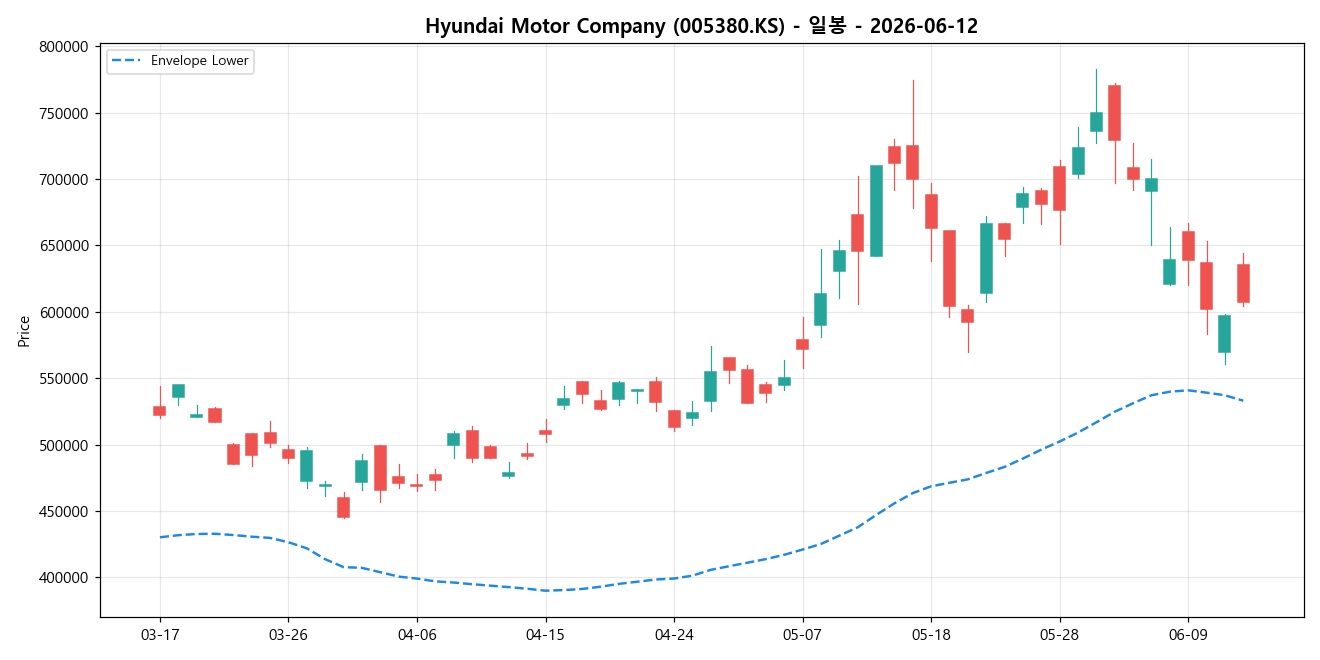The image size is (1320, 660).
Task: Click the lowest red candle near 445000
Action: click(x=343, y=507)
